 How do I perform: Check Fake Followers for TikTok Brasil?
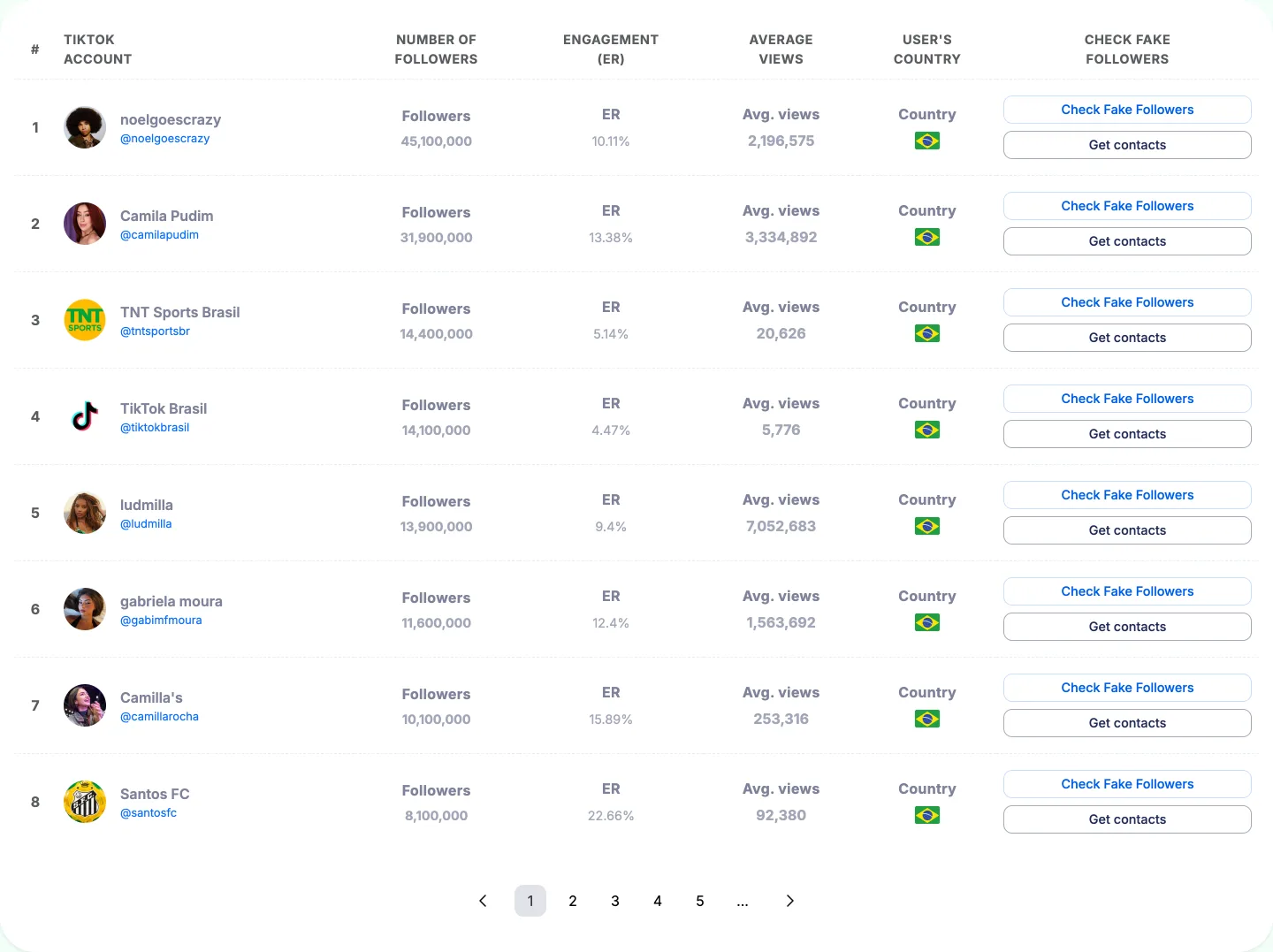(x=1127, y=399)
